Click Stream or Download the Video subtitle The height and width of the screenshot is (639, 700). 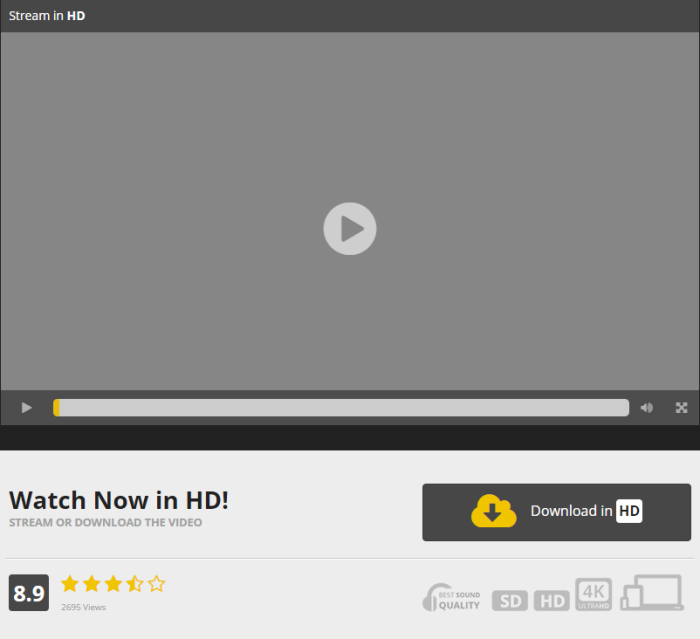[105, 522]
